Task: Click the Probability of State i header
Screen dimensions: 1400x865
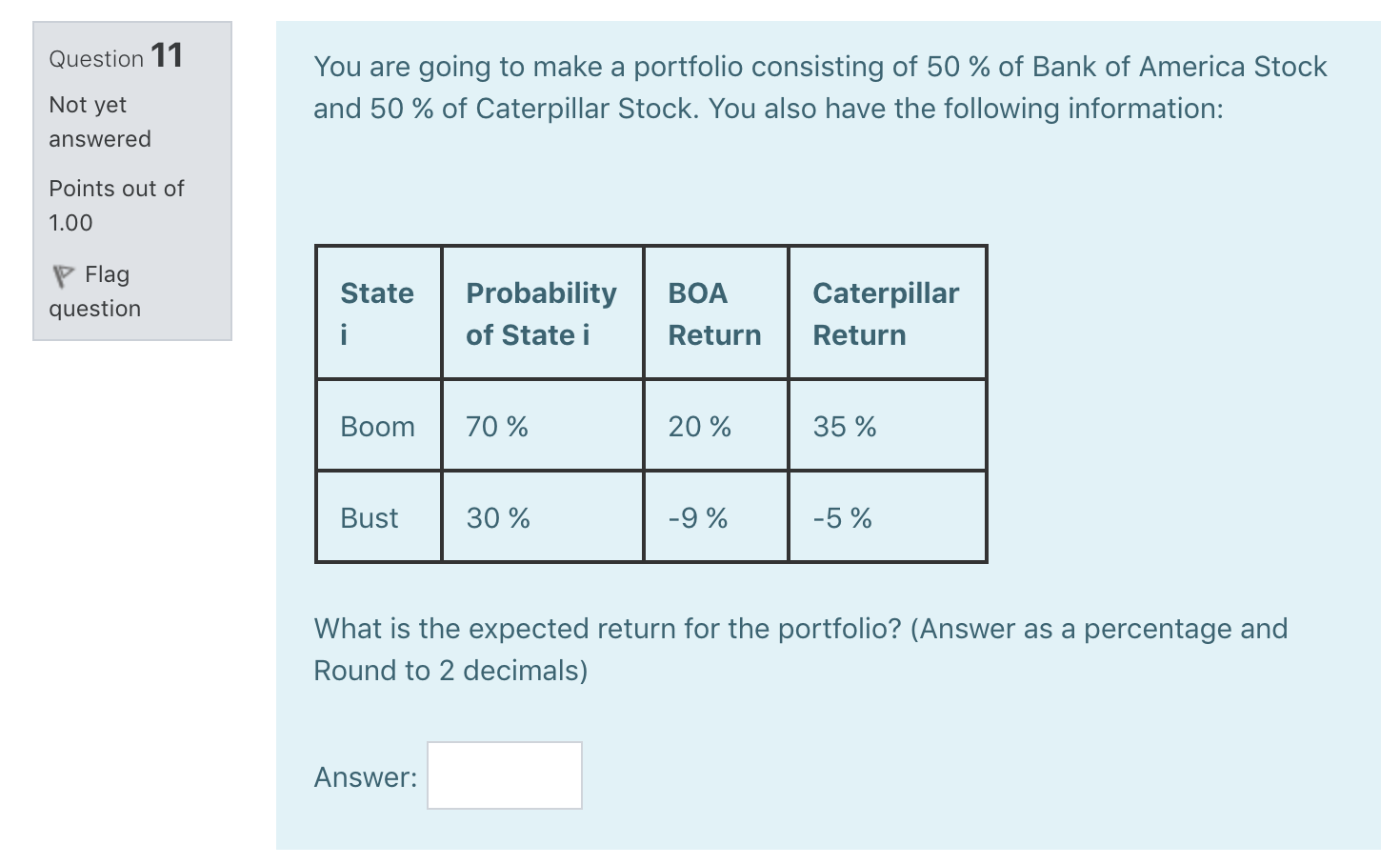Action: click(541, 312)
